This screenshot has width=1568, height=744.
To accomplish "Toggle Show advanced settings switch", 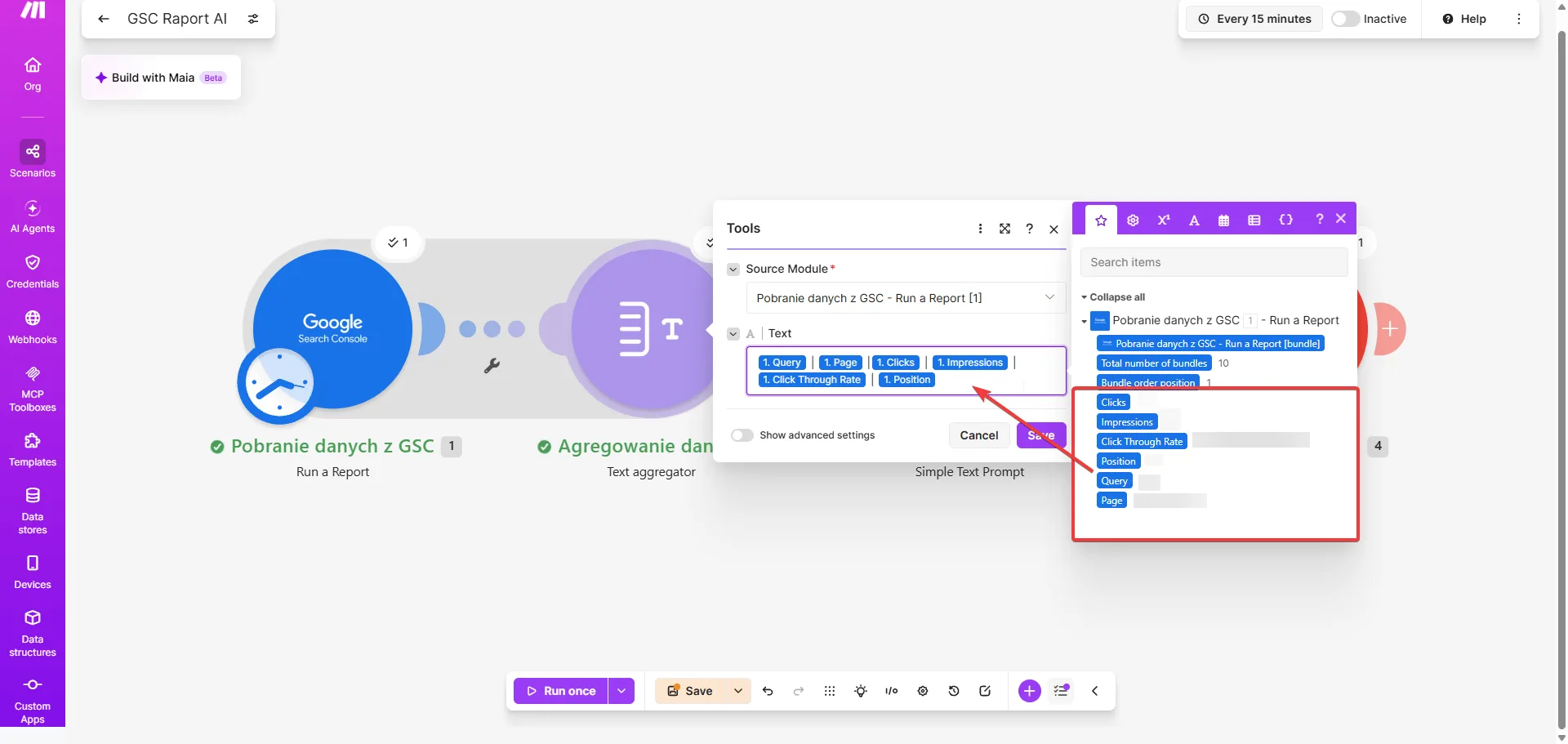I will [742, 435].
